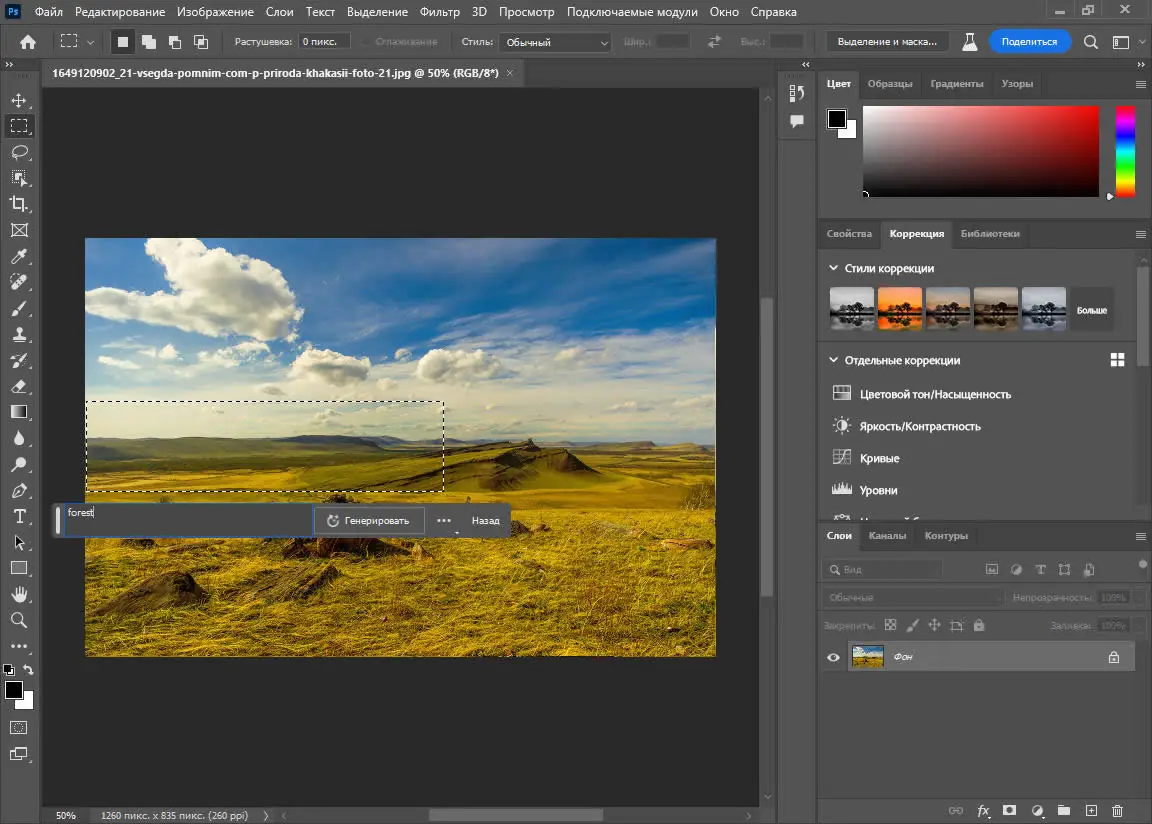Select the Zoom tool
The height and width of the screenshot is (824, 1152).
[19, 620]
